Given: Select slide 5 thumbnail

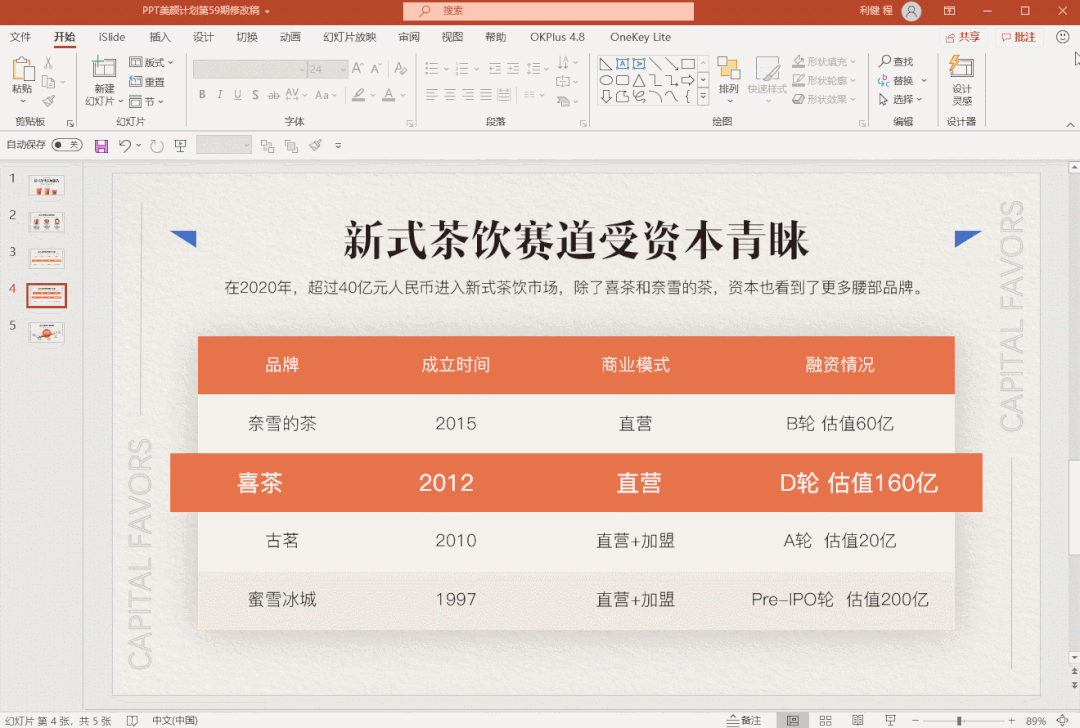Looking at the screenshot, I should click(x=47, y=333).
